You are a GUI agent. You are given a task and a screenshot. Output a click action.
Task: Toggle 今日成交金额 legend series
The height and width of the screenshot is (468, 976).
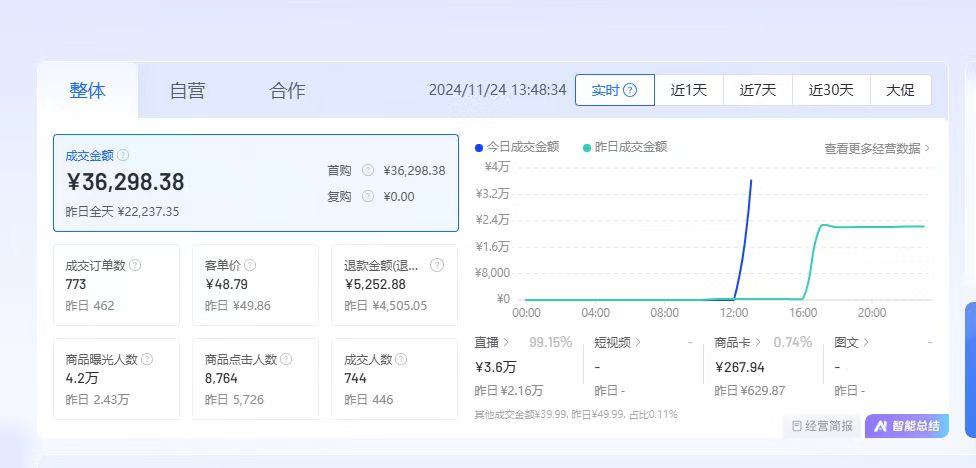517,147
